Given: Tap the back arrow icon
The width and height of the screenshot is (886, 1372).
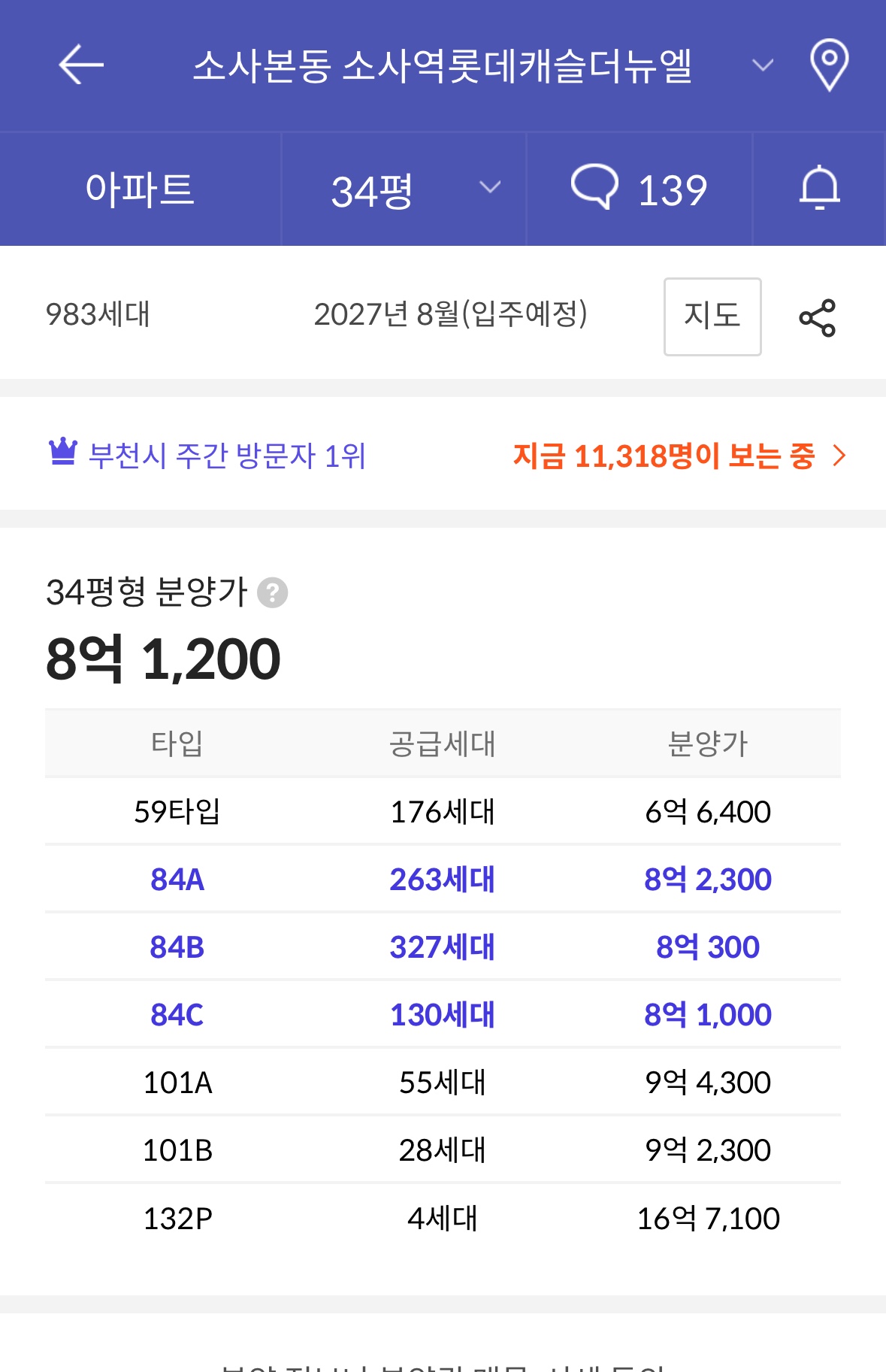Looking at the screenshot, I should coord(81,65).
